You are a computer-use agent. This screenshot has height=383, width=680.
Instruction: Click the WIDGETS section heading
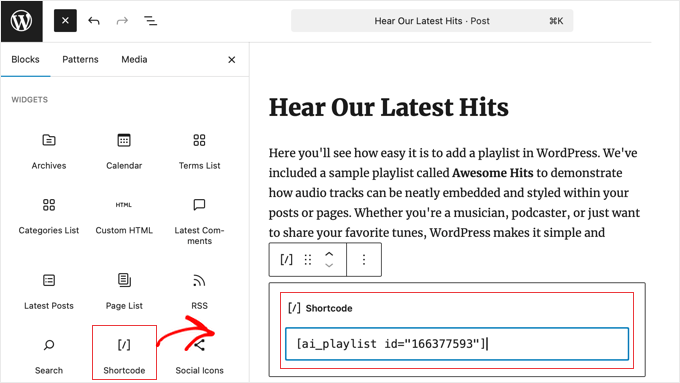pos(29,100)
